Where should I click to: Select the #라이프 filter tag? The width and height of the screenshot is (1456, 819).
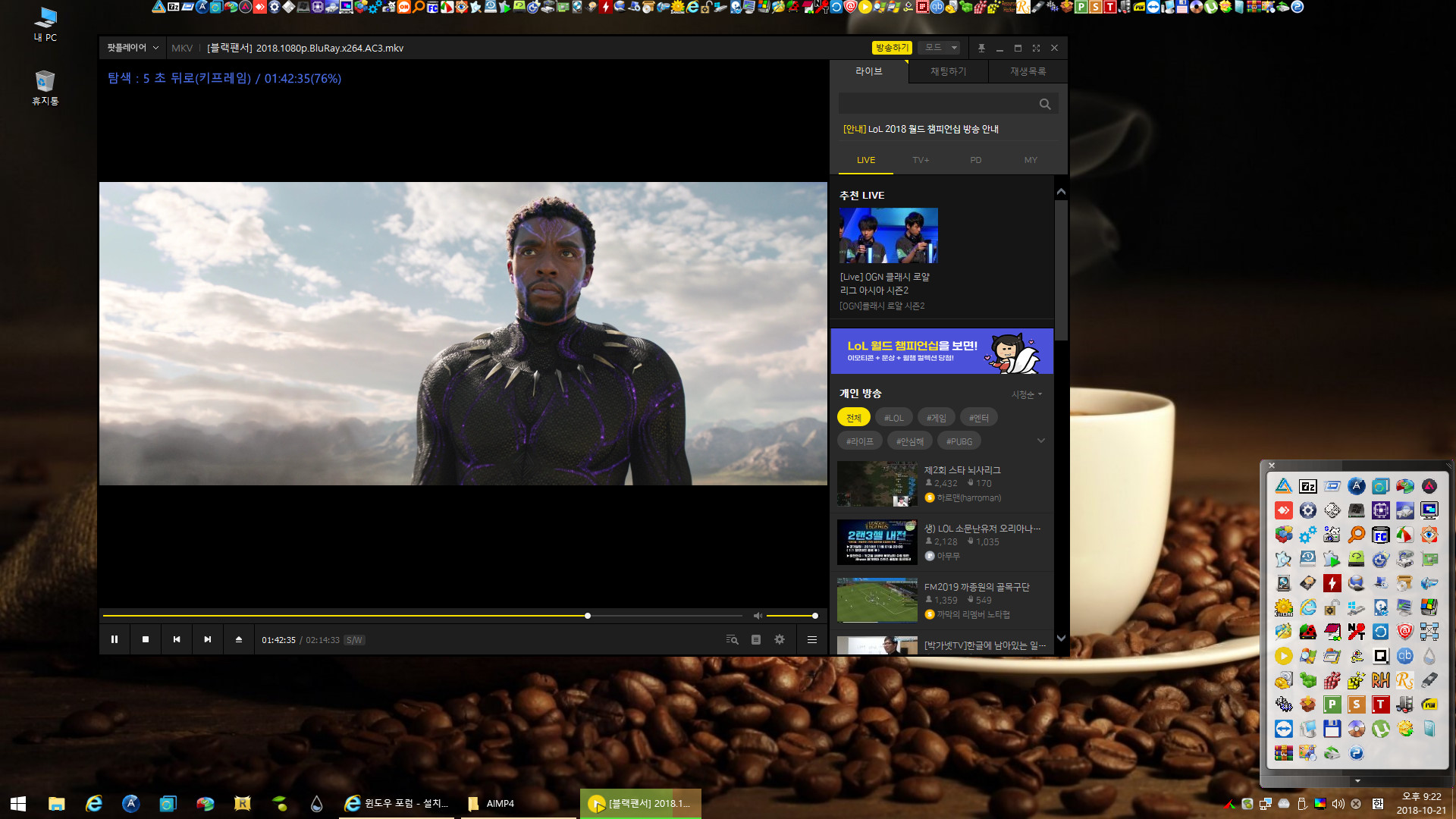click(x=860, y=441)
